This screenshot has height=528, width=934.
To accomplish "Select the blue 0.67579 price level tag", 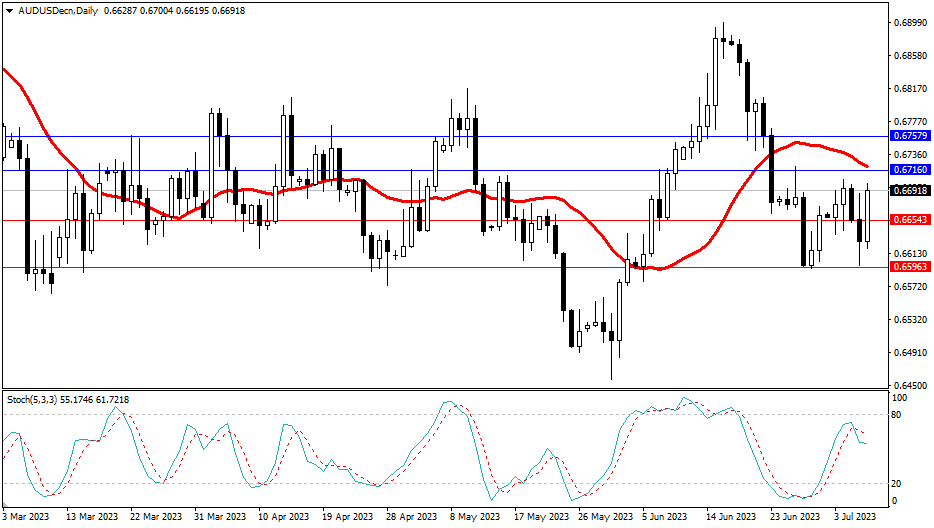I will click(x=909, y=136).
